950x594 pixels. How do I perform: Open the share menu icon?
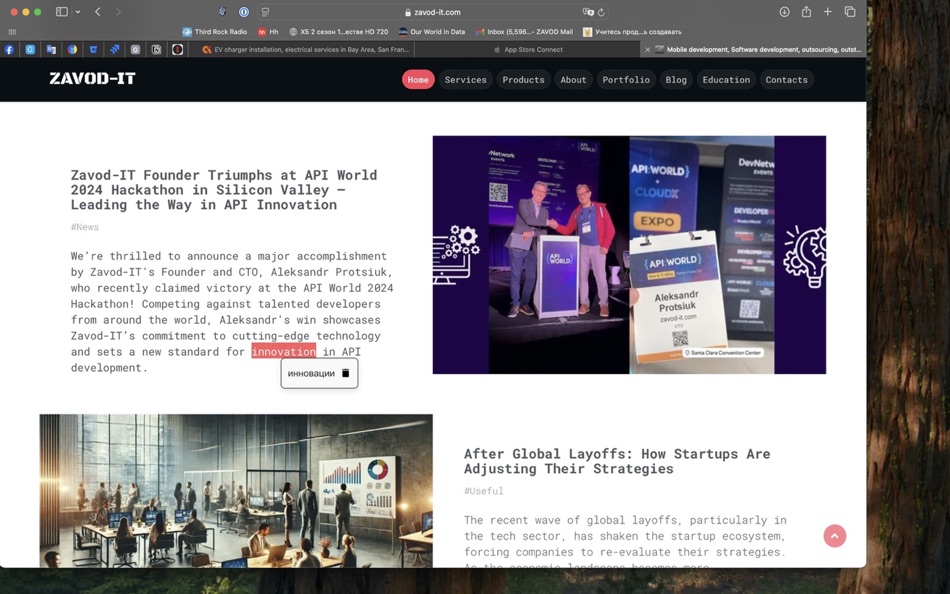(x=806, y=12)
